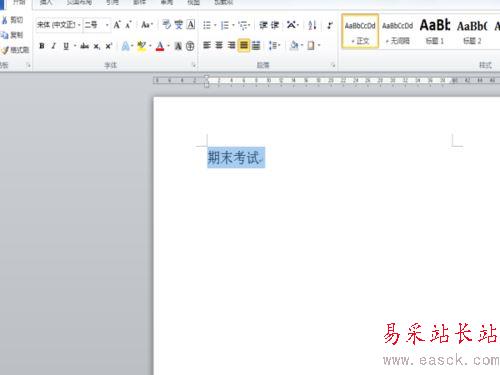The width and height of the screenshot is (500, 375).
Task: Switch to the 审阅 (Review) tab
Action: pyautogui.click(x=167, y=3)
